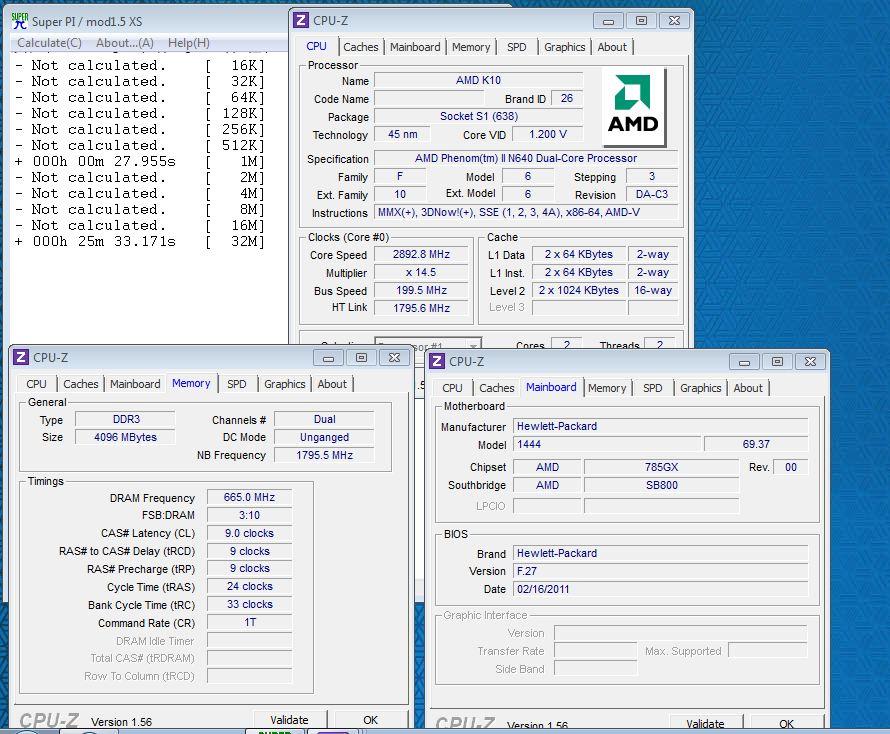Click the Package value 'Socket S1 (638)'

click(478, 116)
